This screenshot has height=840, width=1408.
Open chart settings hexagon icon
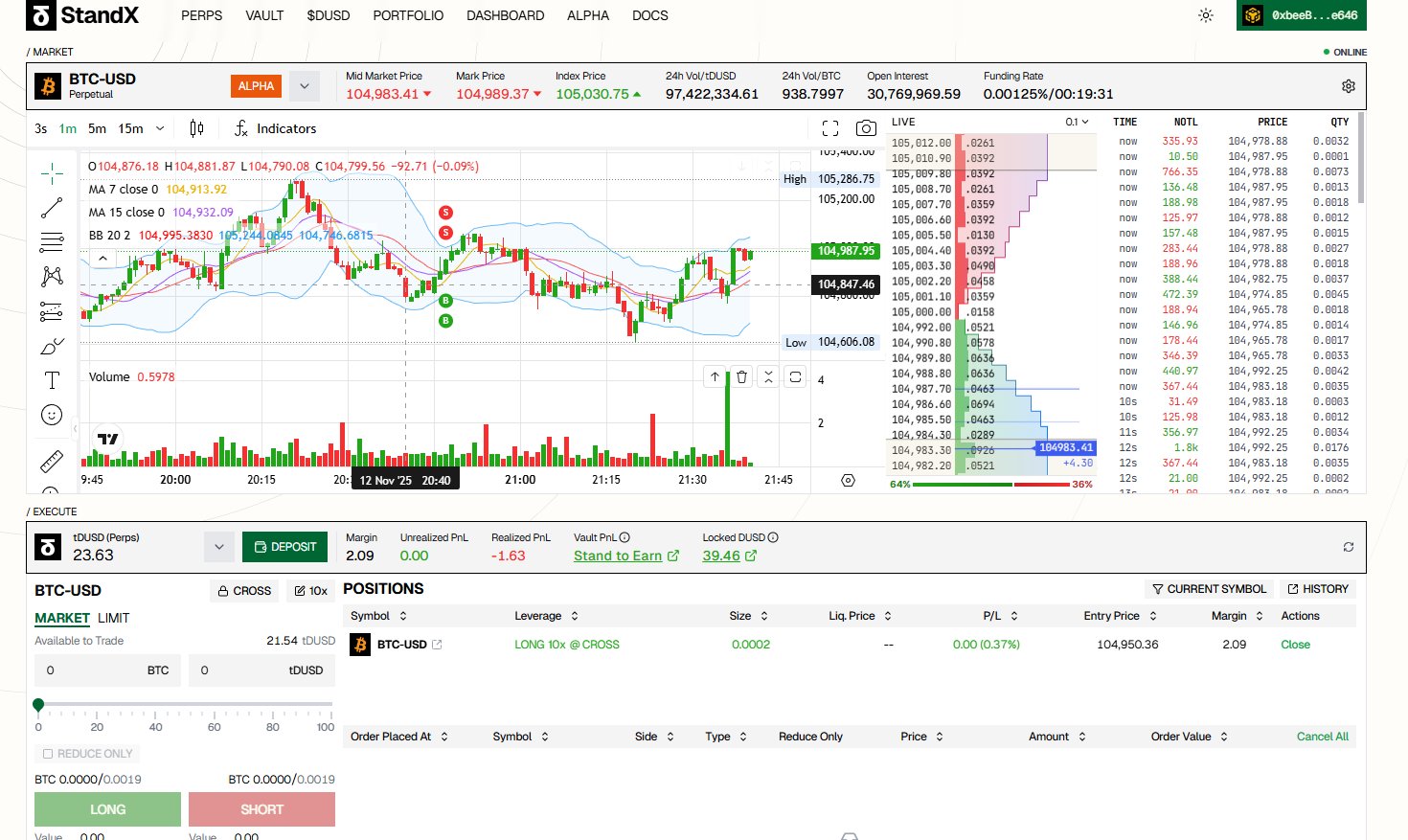click(x=848, y=480)
